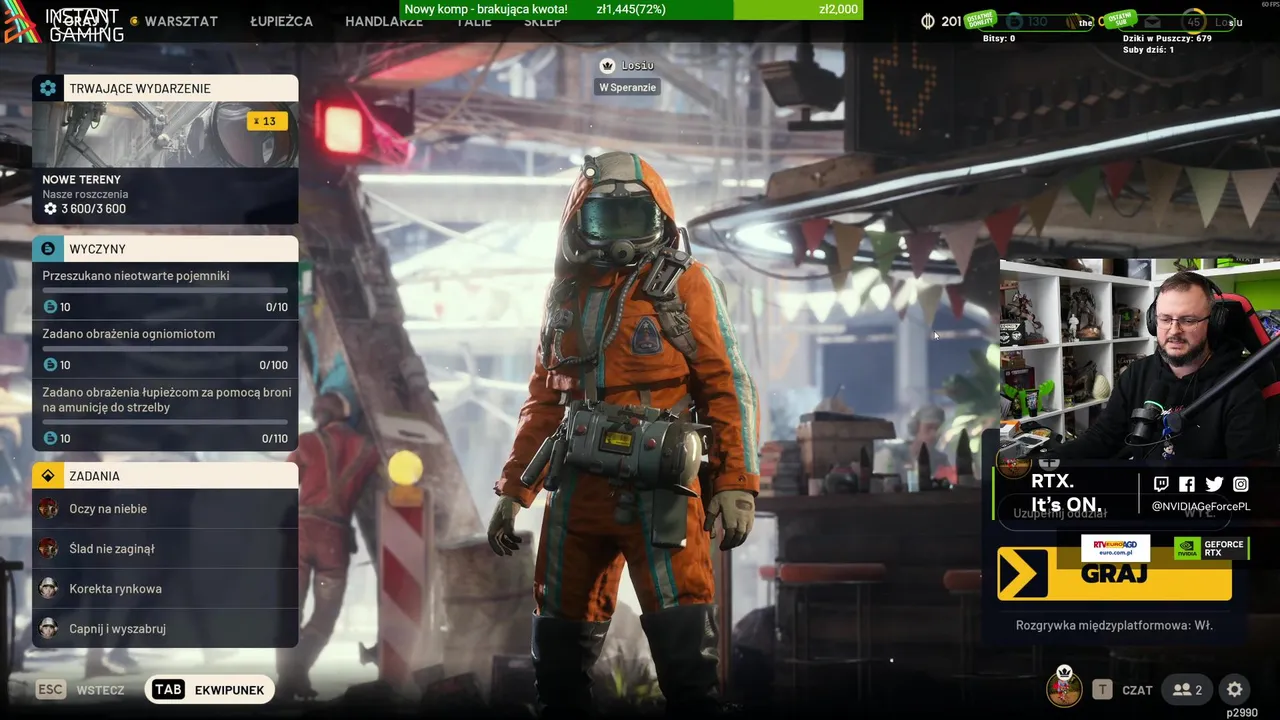Click the streamer webcam feed
The image size is (1280, 720).
point(1139,360)
